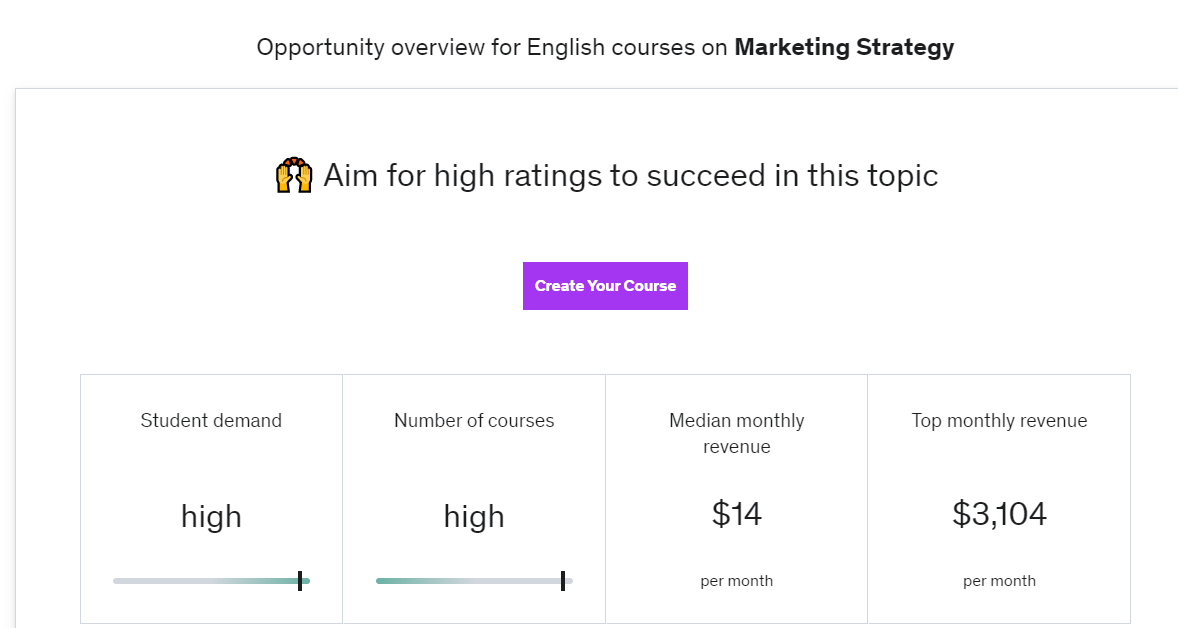Click the raised hands celebration emoji

294,176
